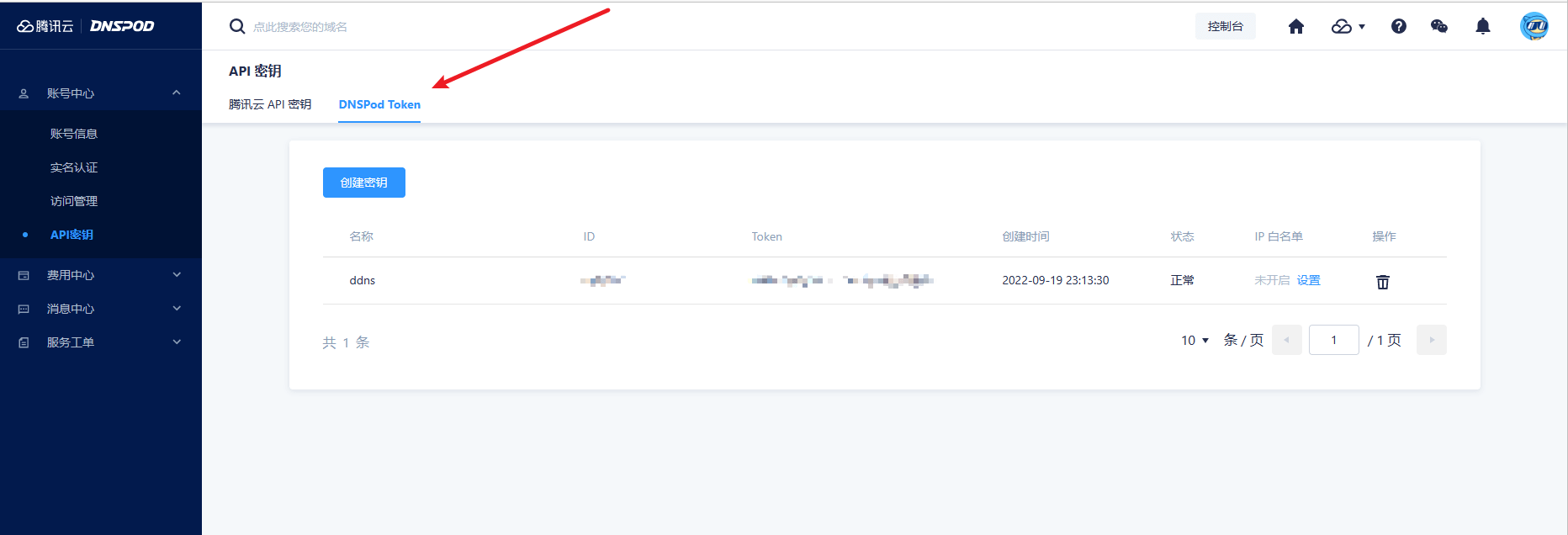Delete the ddns token with trash icon
Screen dimensions: 1568x535
[x=1383, y=282]
